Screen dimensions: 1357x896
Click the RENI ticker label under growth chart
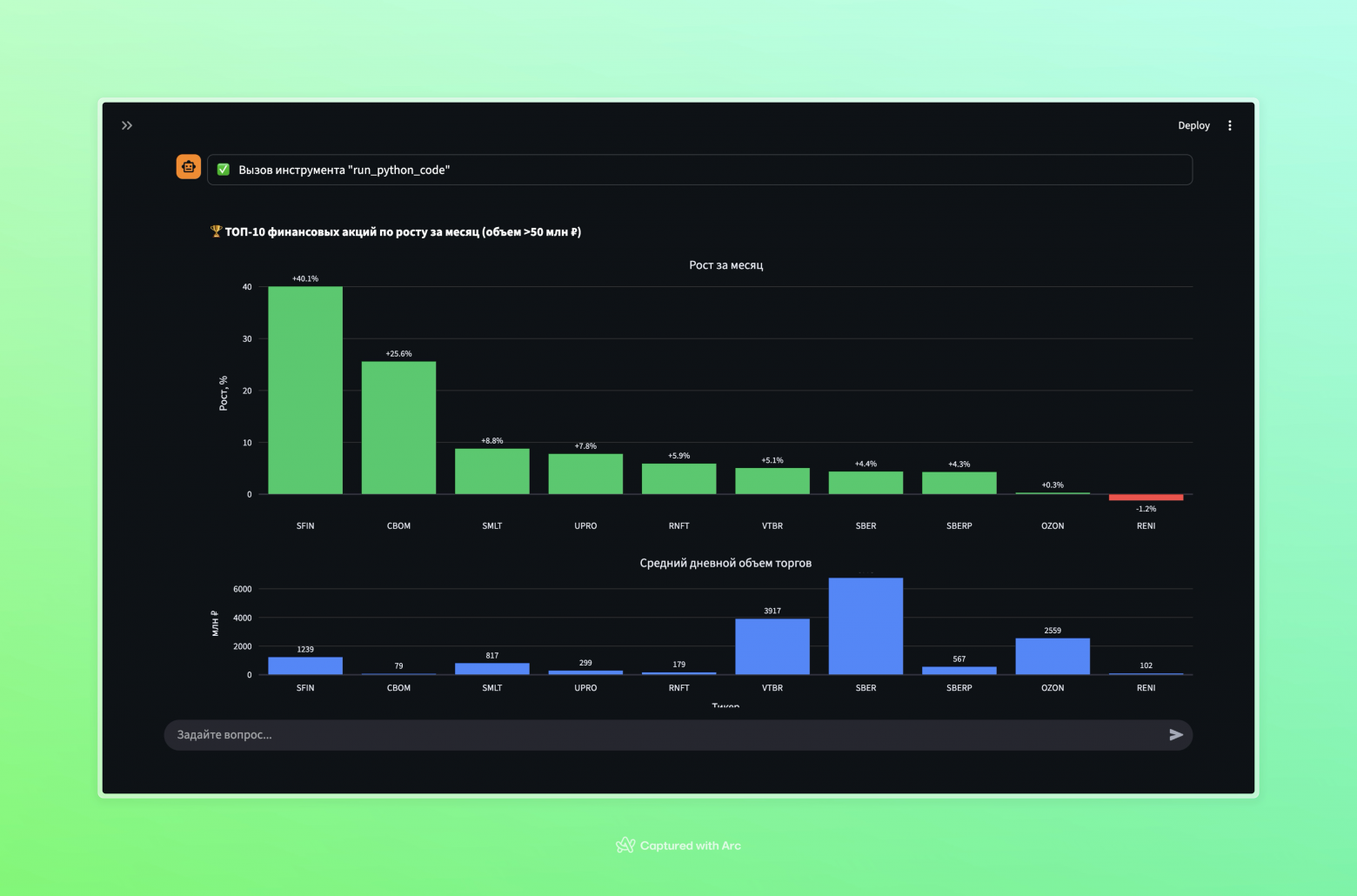[1146, 526]
